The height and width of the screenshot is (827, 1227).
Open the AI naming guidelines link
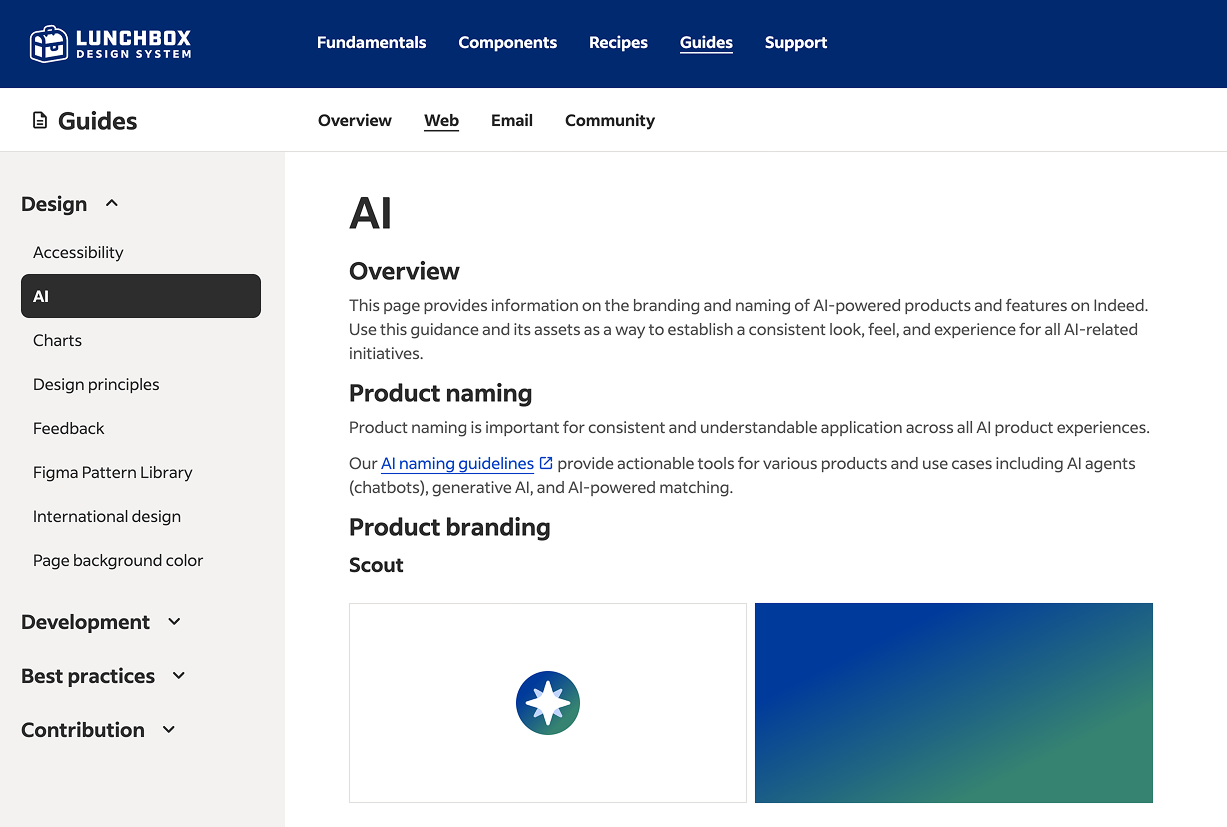point(457,463)
